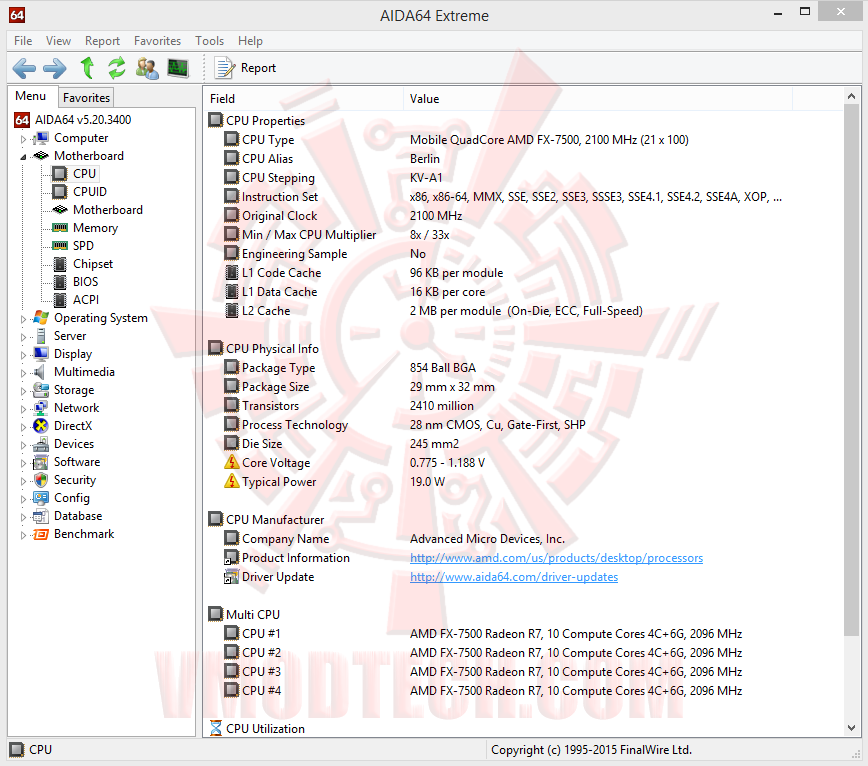
Task: Click the vertical scrollbar thumb
Action: [x=851, y=371]
